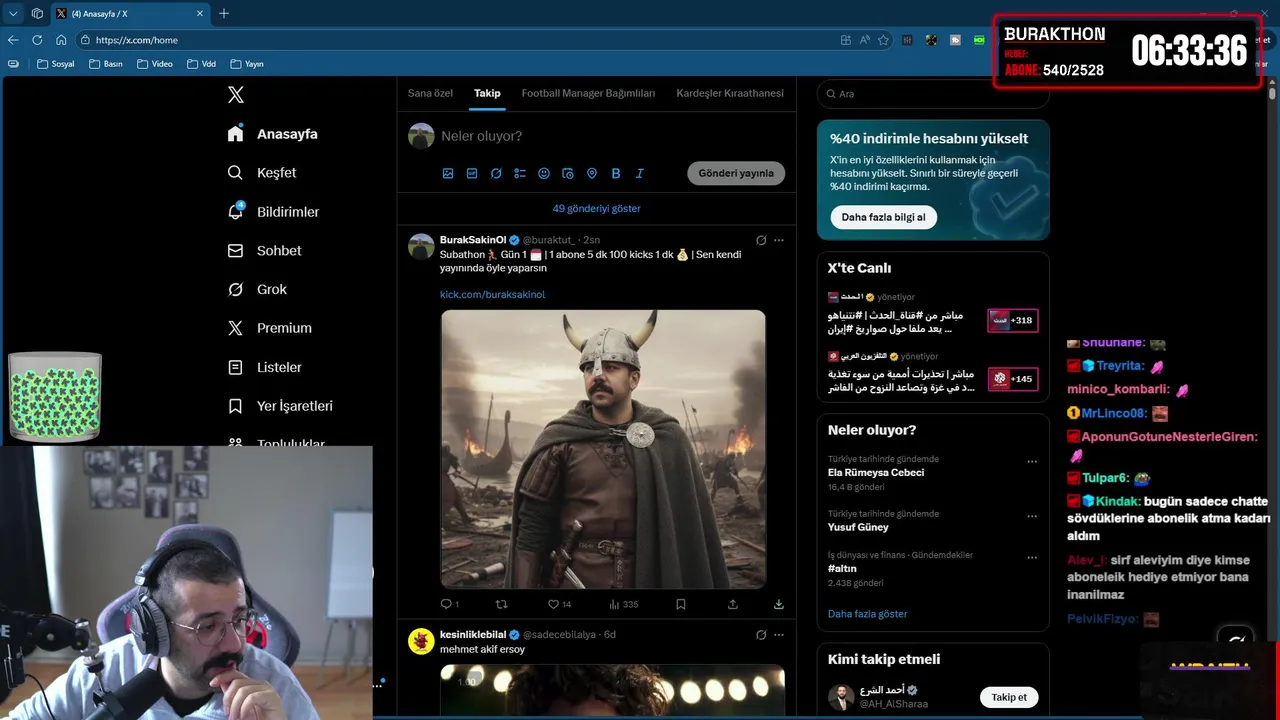The height and width of the screenshot is (720, 1280).
Task: Add media image to the post
Action: pyautogui.click(x=448, y=173)
